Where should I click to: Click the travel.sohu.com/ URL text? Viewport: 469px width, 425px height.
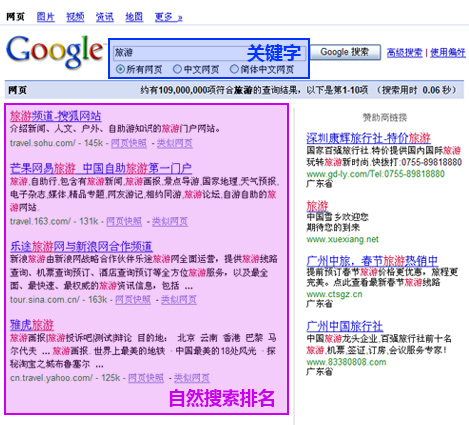pos(43,143)
